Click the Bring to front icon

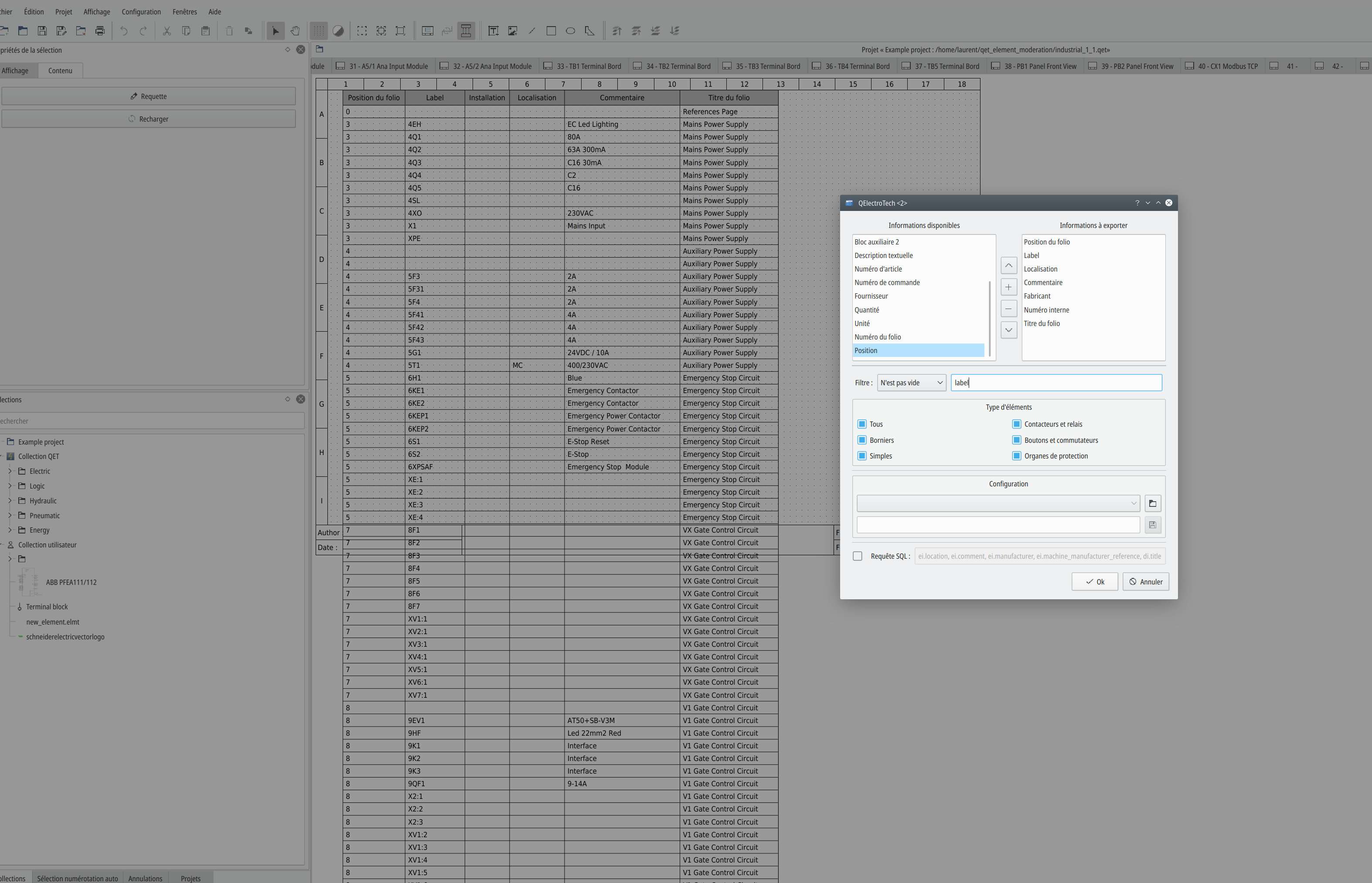tap(617, 31)
